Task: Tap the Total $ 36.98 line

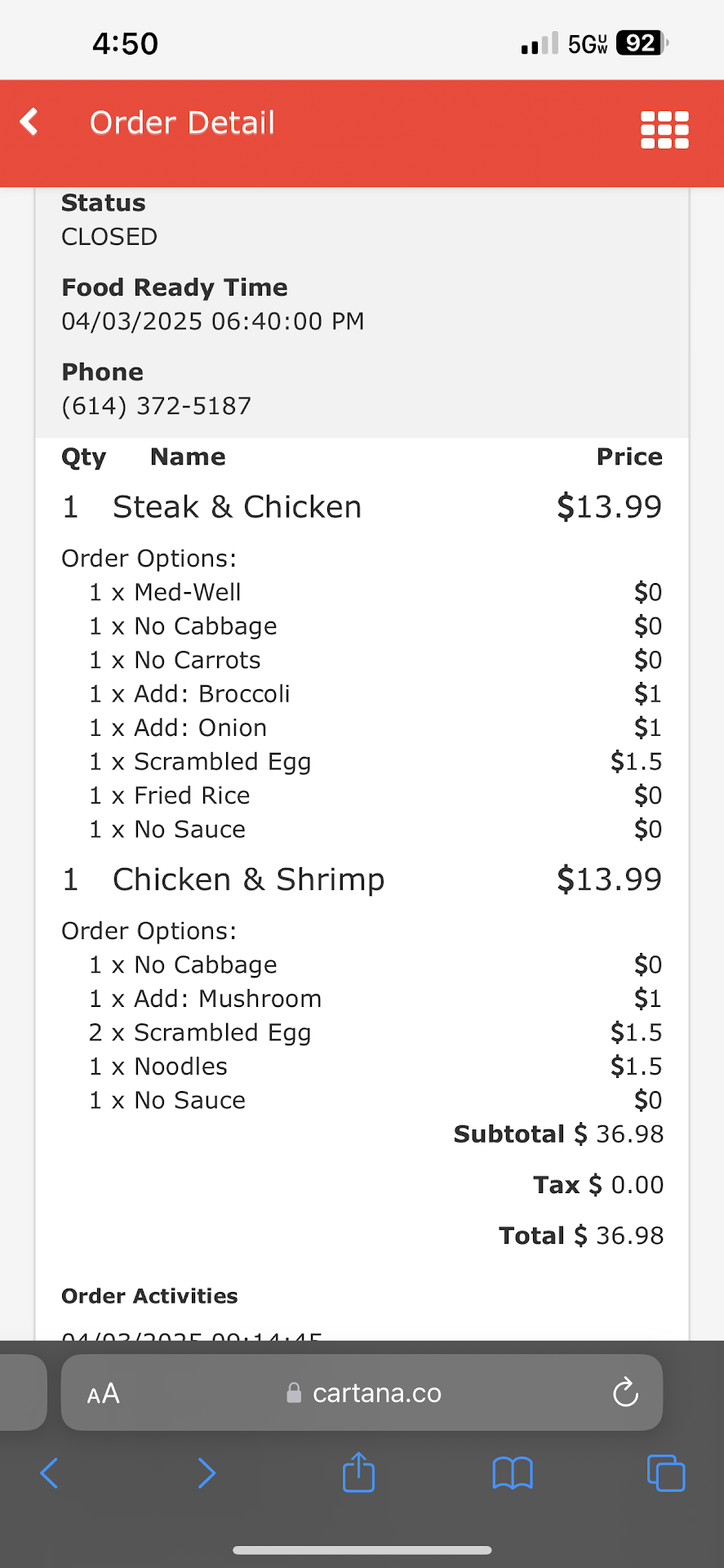Action: coord(581,1236)
